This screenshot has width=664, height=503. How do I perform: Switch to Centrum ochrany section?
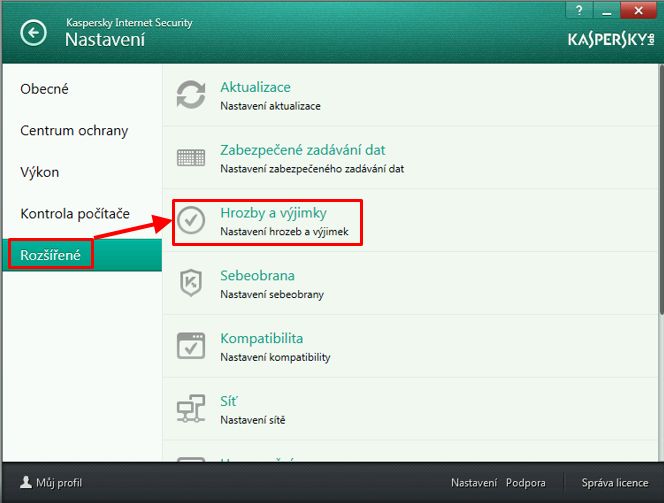coord(74,130)
